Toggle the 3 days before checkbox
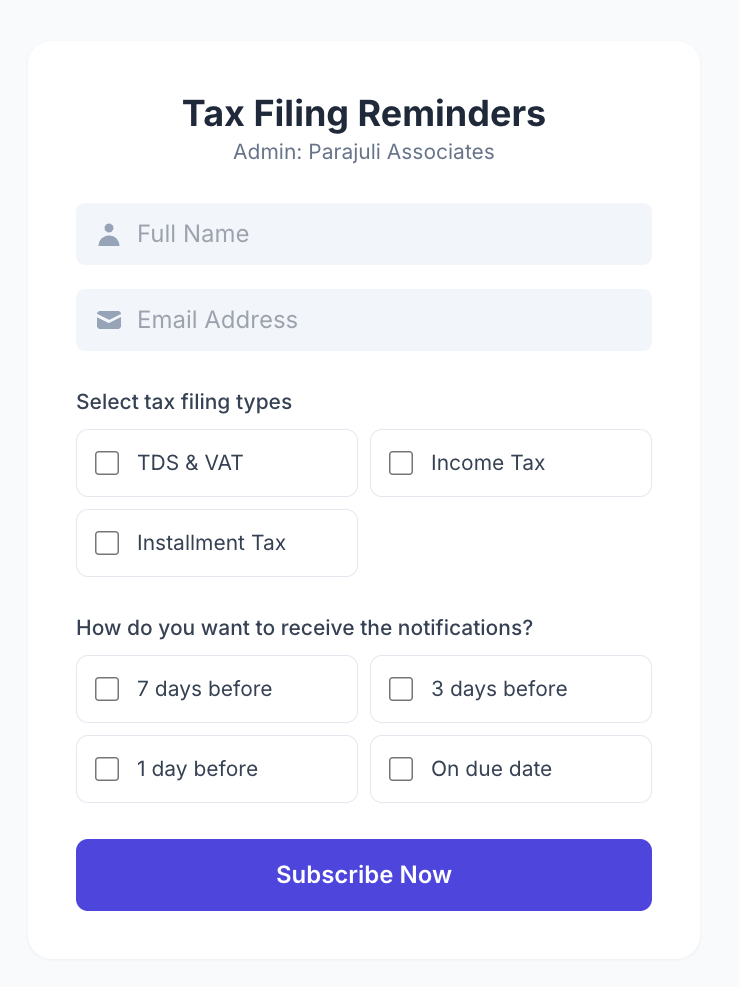 tap(401, 689)
